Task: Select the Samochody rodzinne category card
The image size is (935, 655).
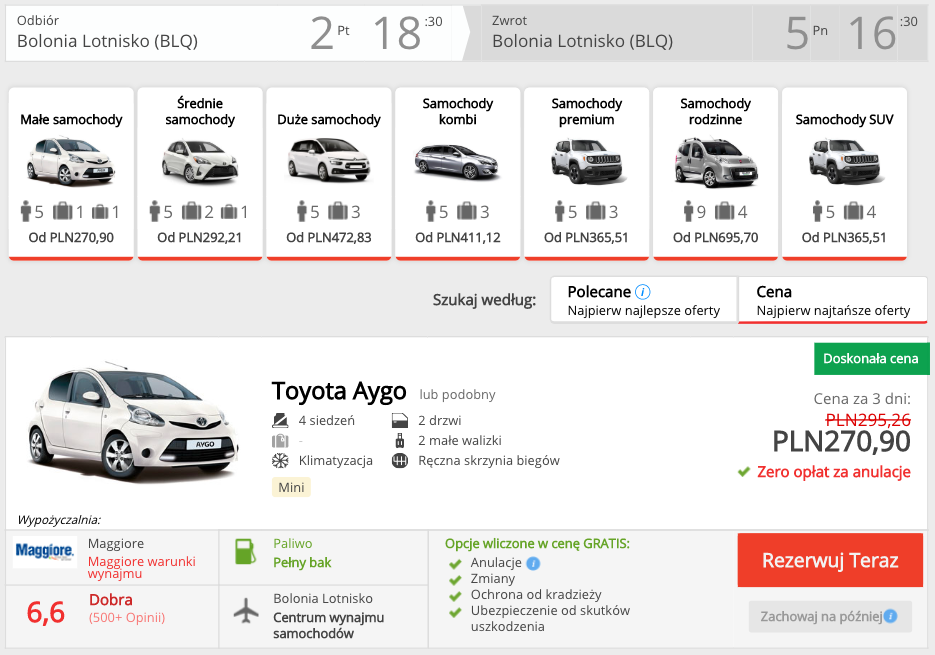Action: click(715, 174)
